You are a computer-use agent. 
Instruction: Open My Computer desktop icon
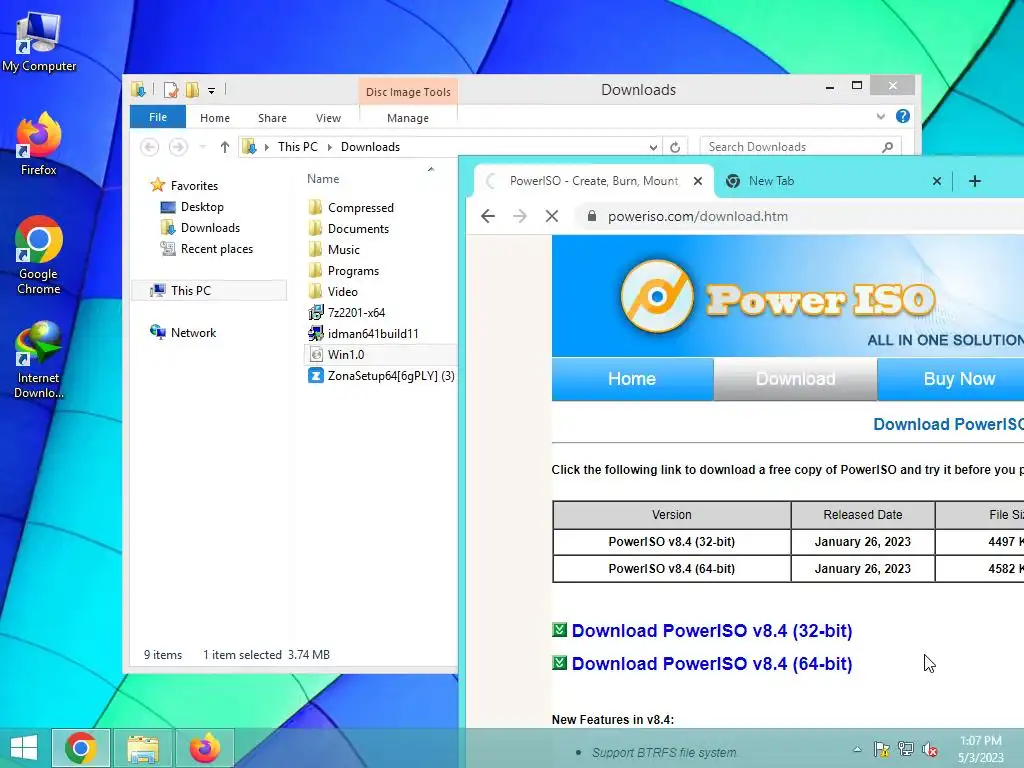tap(39, 41)
